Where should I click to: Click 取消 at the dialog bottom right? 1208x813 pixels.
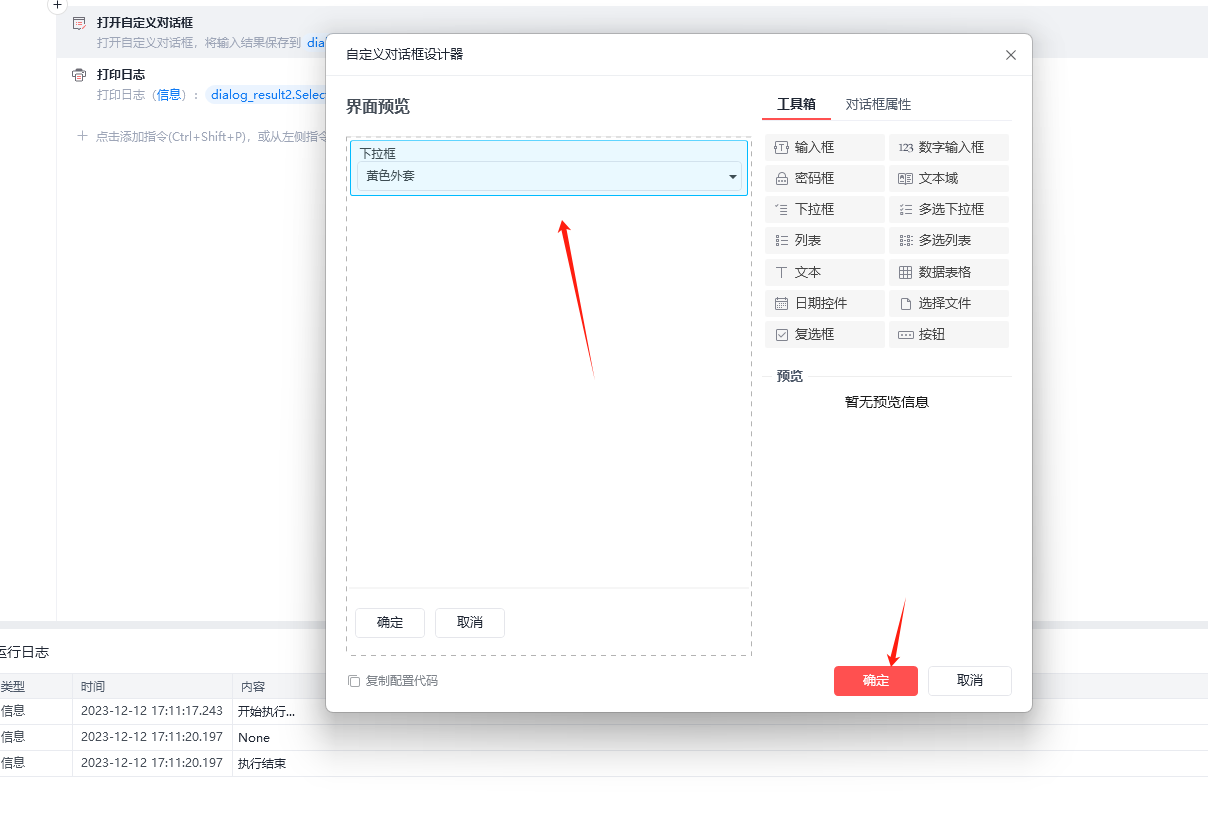(x=970, y=681)
